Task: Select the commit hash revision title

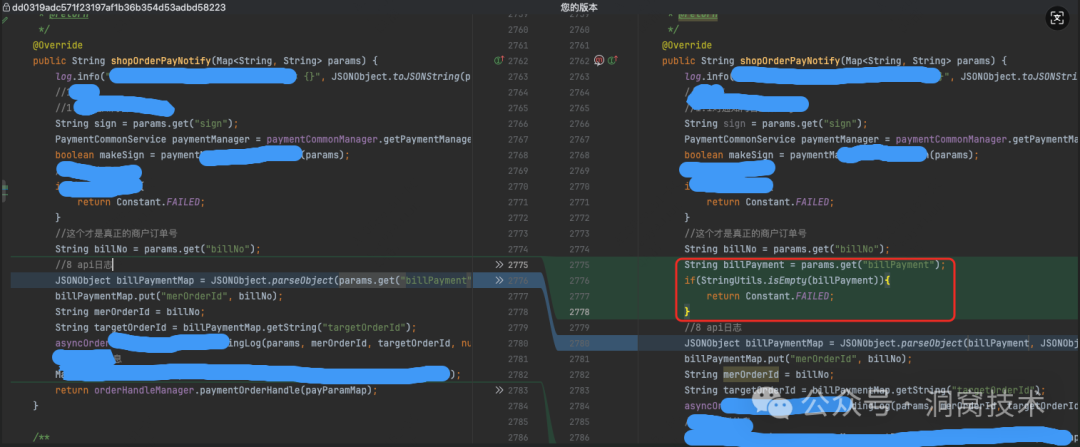Action: pyautogui.click(x=118, y=7)
